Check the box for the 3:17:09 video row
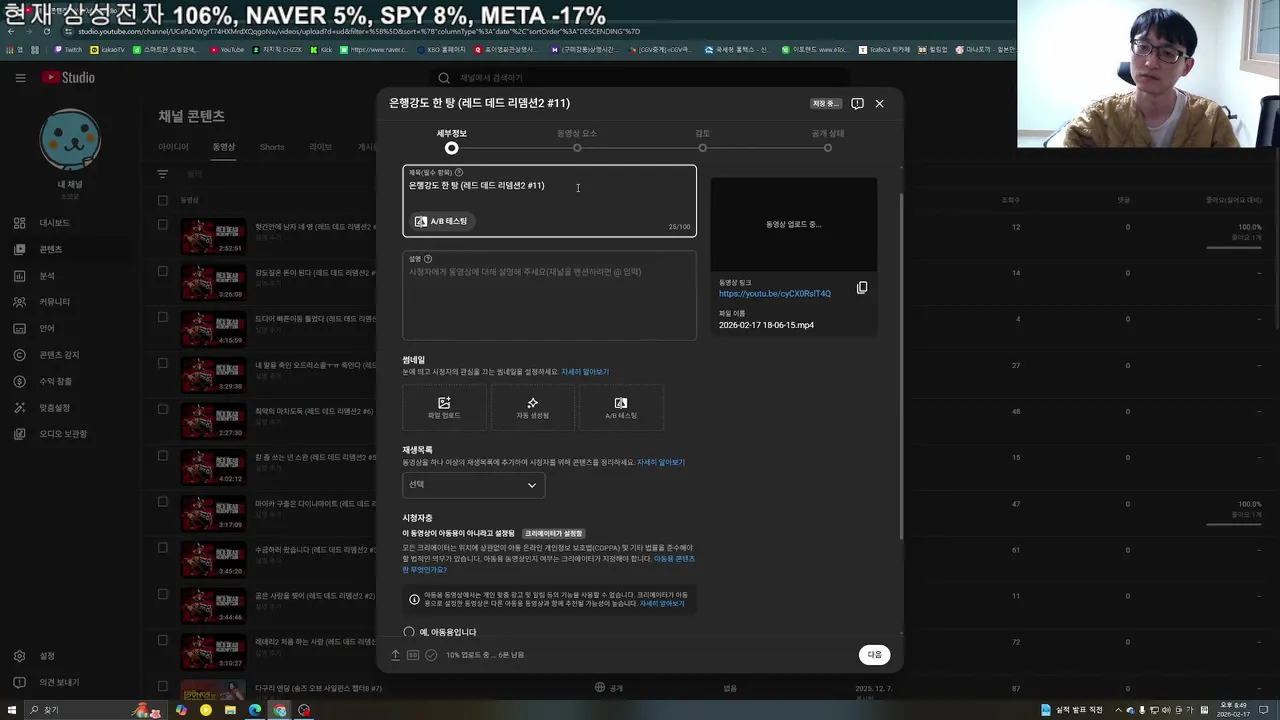1280x720 pixels. coord(163,501)
